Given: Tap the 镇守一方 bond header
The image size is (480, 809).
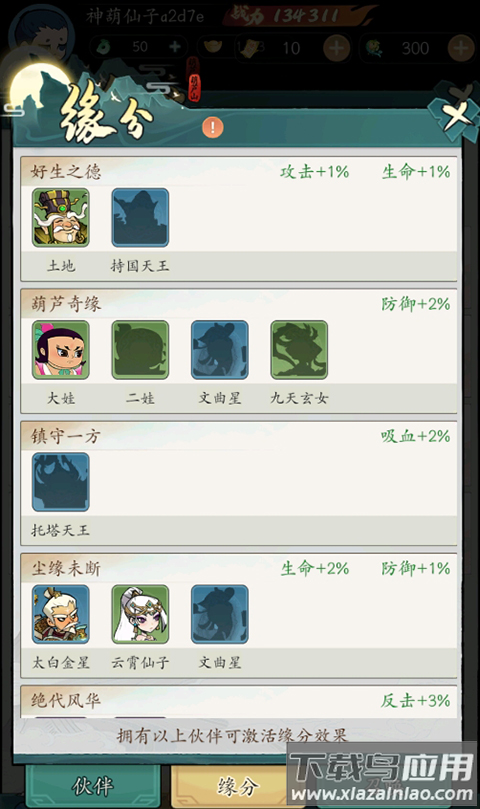Looking at the screenshot, I should click(238, 436).
